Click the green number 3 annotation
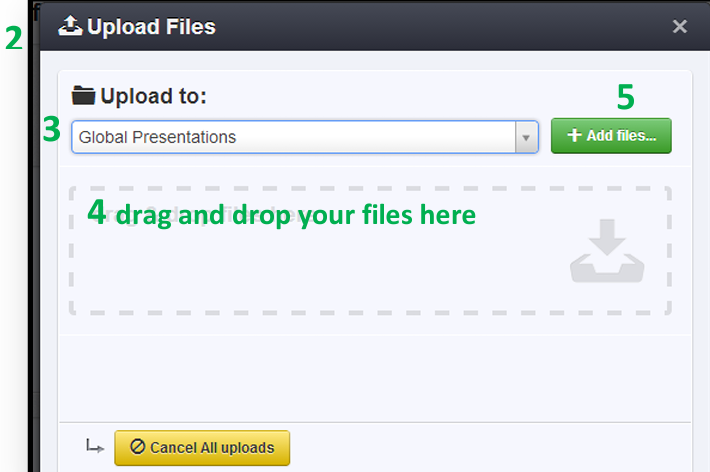Image resolution: width=710 pixels, height=472 pixels. tap(52, 129)
